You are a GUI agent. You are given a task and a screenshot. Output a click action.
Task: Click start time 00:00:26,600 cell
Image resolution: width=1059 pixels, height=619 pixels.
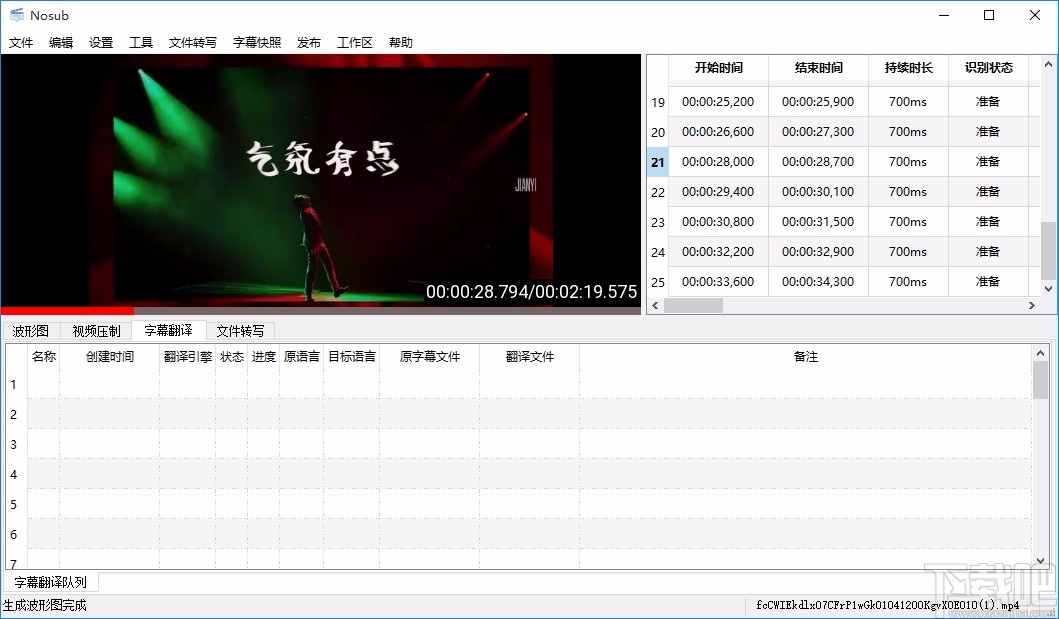(x=718, y=132)
